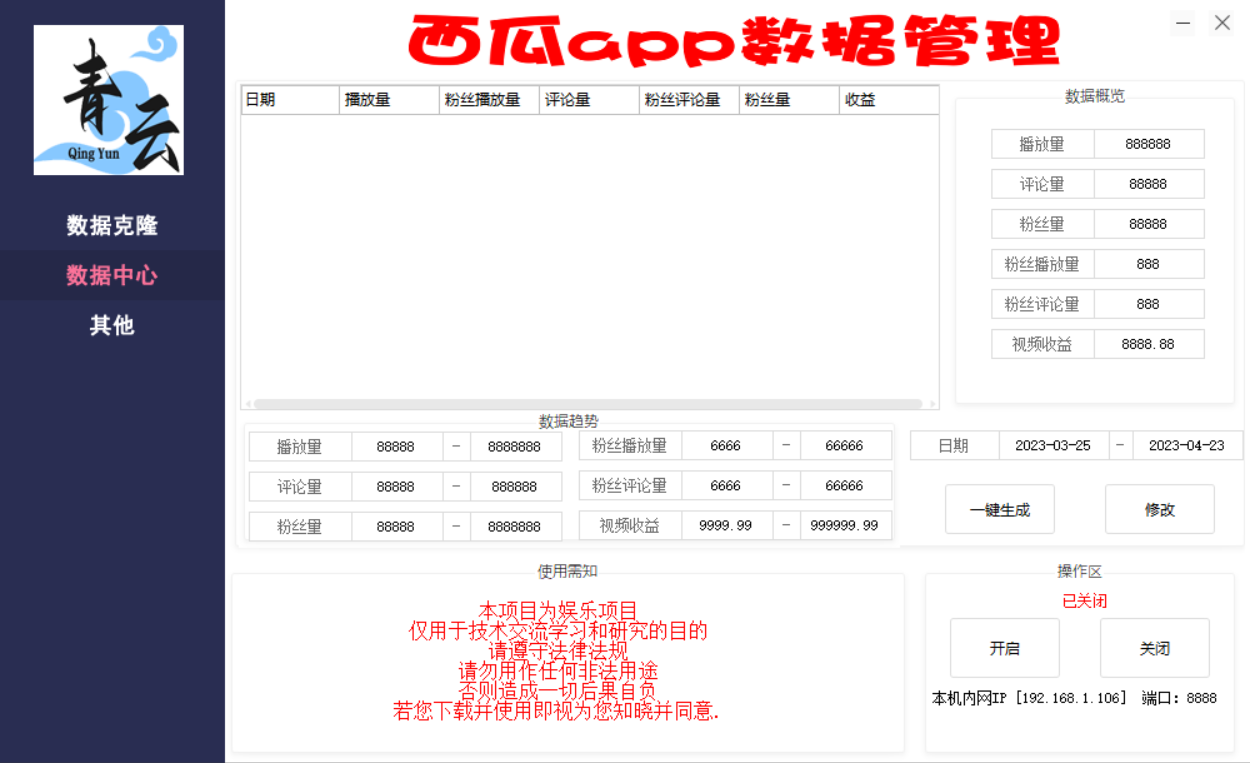Click the table scrollbar right arrow
This screenshot has width=1250, height=763.
pos(933,404)
